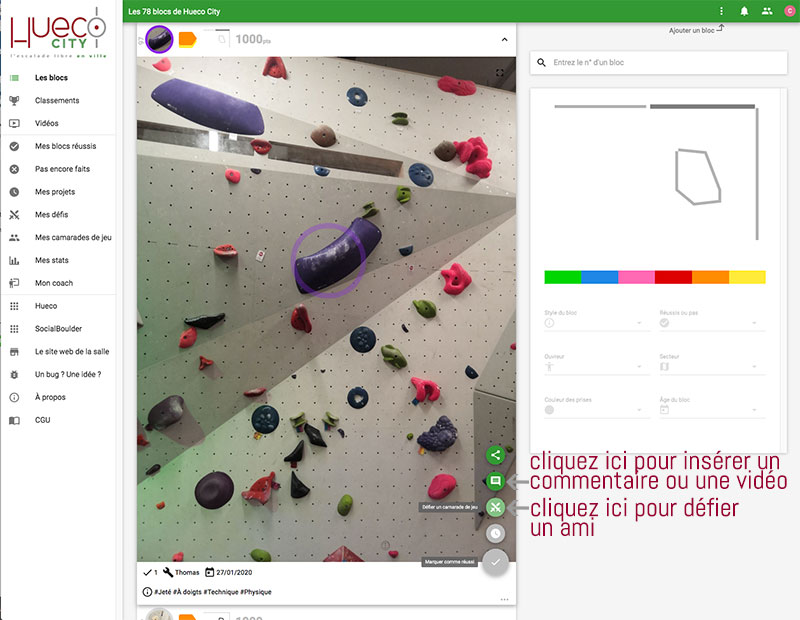800x620 pixels.
Task: Click the title Les 78 blocs de Hueco City
Action: [x=174, y=11]
